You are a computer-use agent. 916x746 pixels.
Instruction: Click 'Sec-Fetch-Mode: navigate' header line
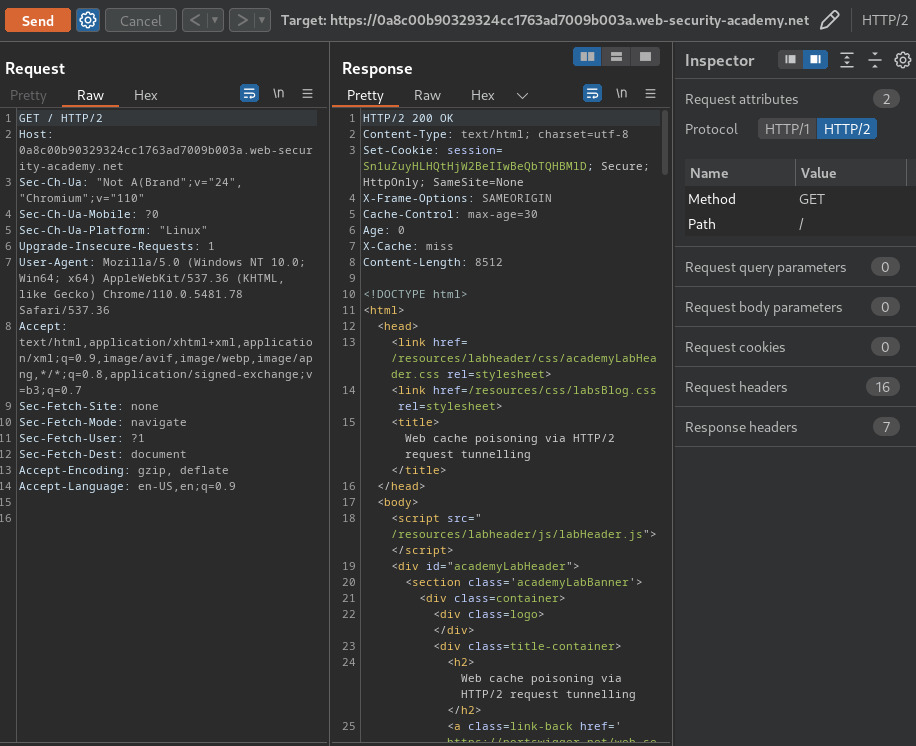103,422
